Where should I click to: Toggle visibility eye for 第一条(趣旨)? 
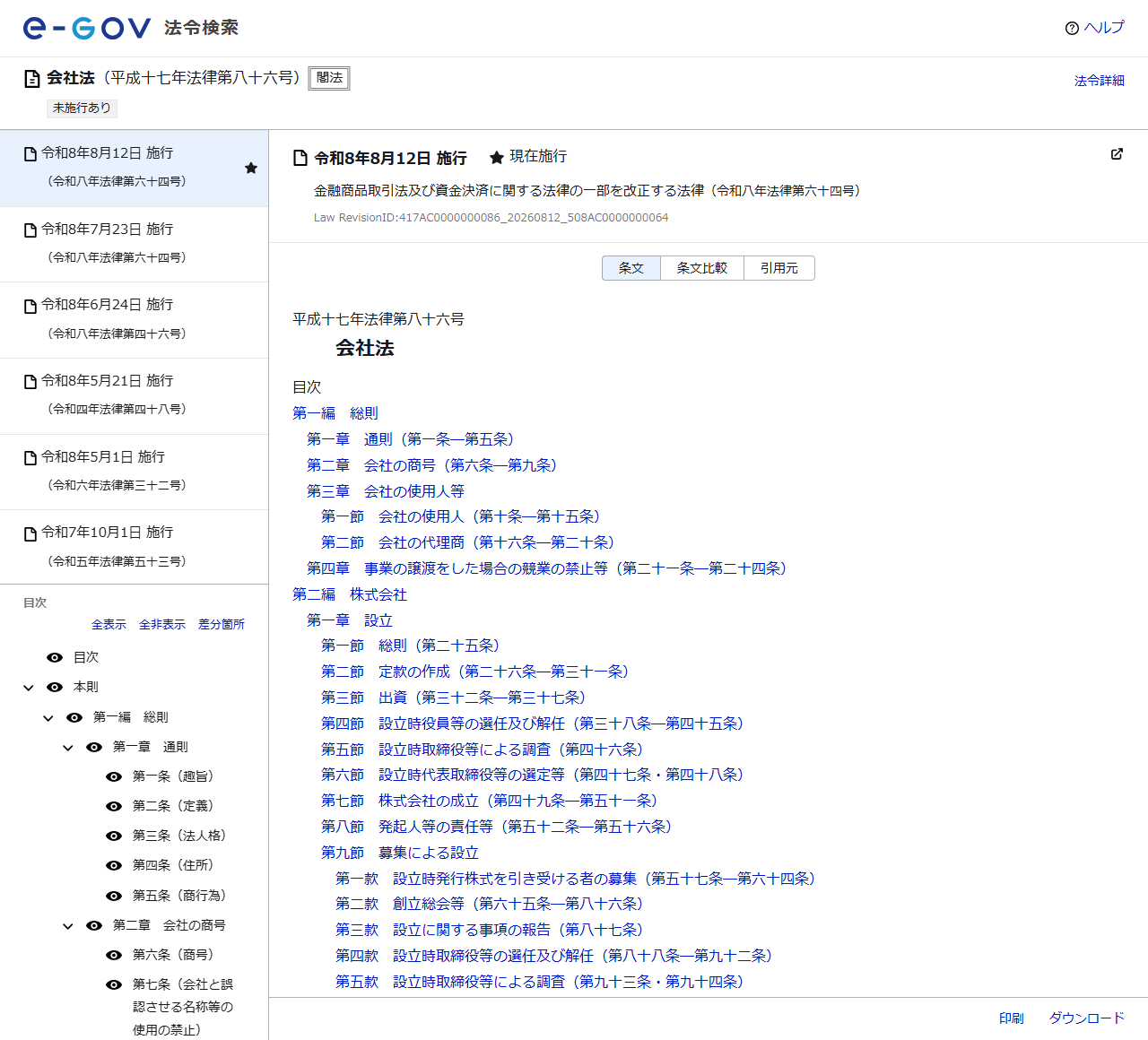pyautogui.click(x=114, y=776)
